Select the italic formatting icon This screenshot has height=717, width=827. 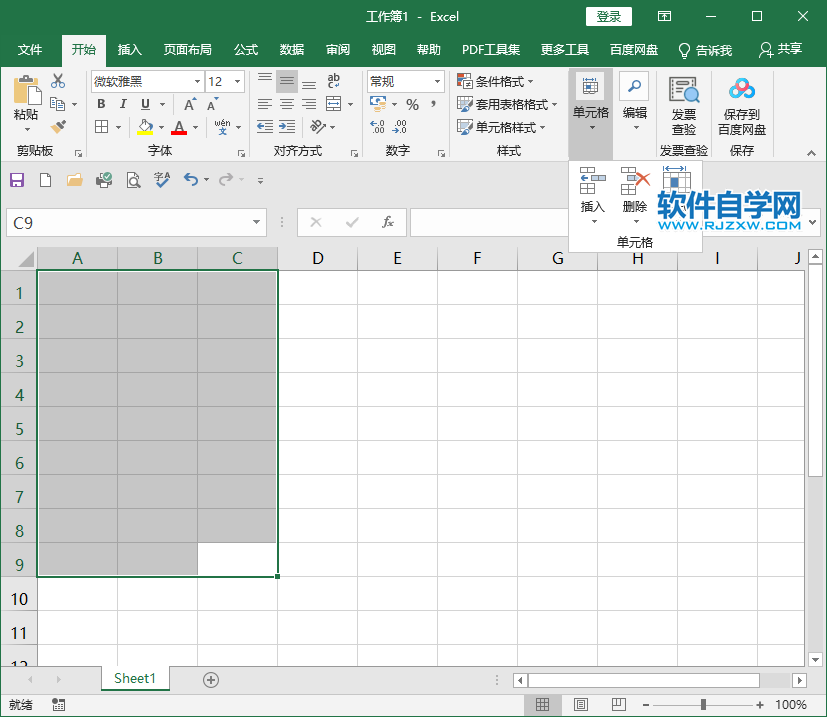tap(122, 103)
